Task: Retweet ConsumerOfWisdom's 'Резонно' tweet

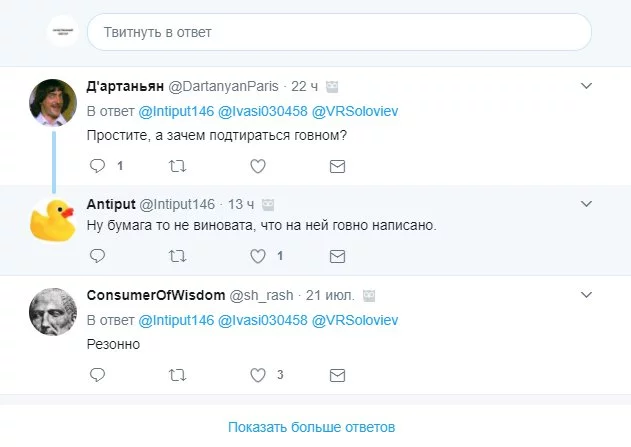Action: (177, 375)
